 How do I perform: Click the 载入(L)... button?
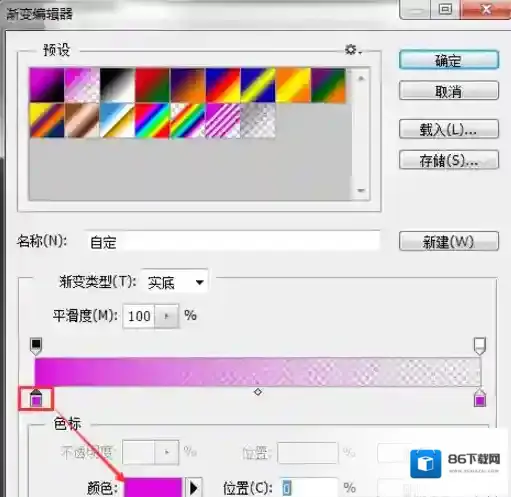pyautogui.click(x=449, y=129)
